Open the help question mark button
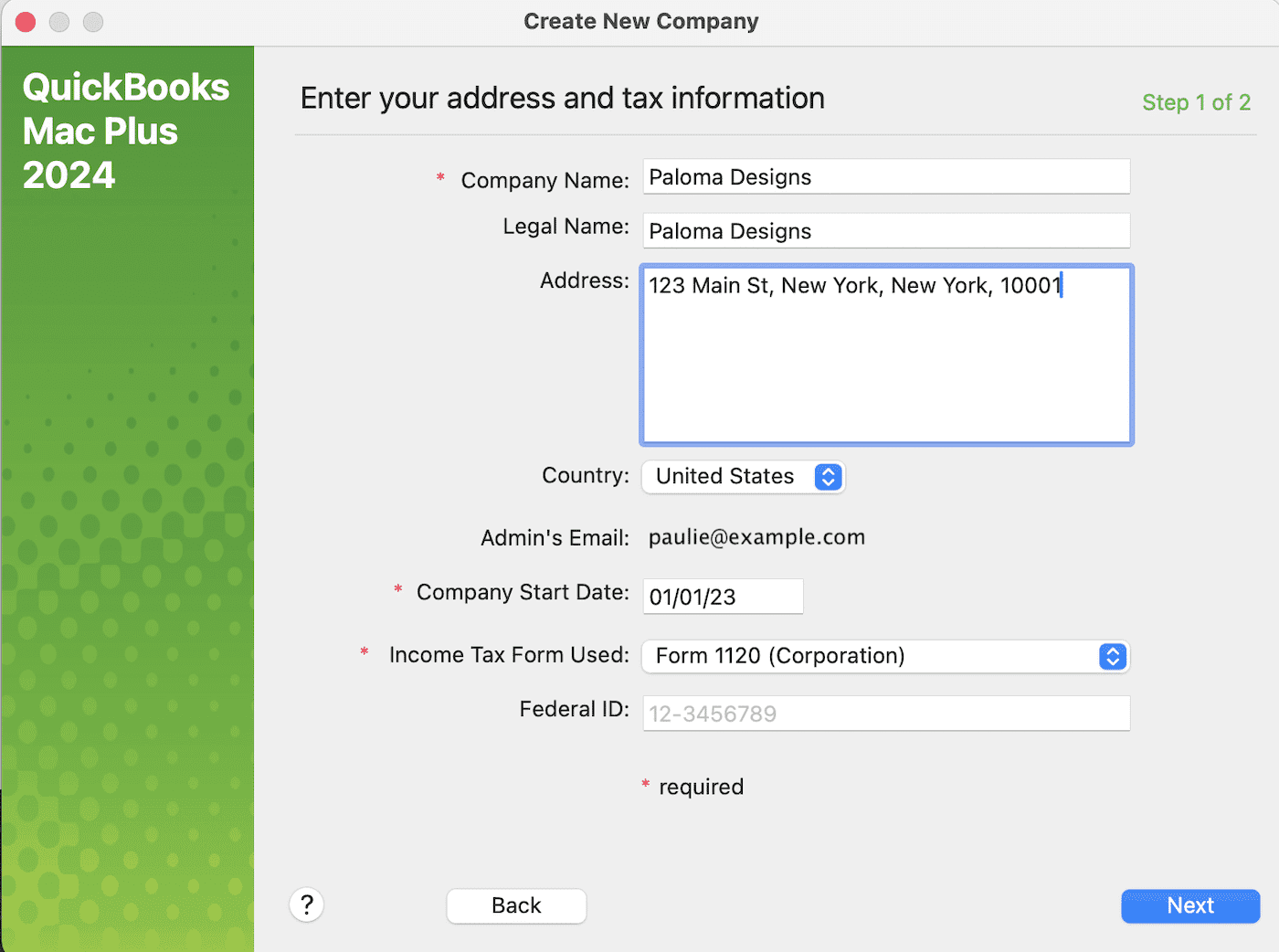 307,904
